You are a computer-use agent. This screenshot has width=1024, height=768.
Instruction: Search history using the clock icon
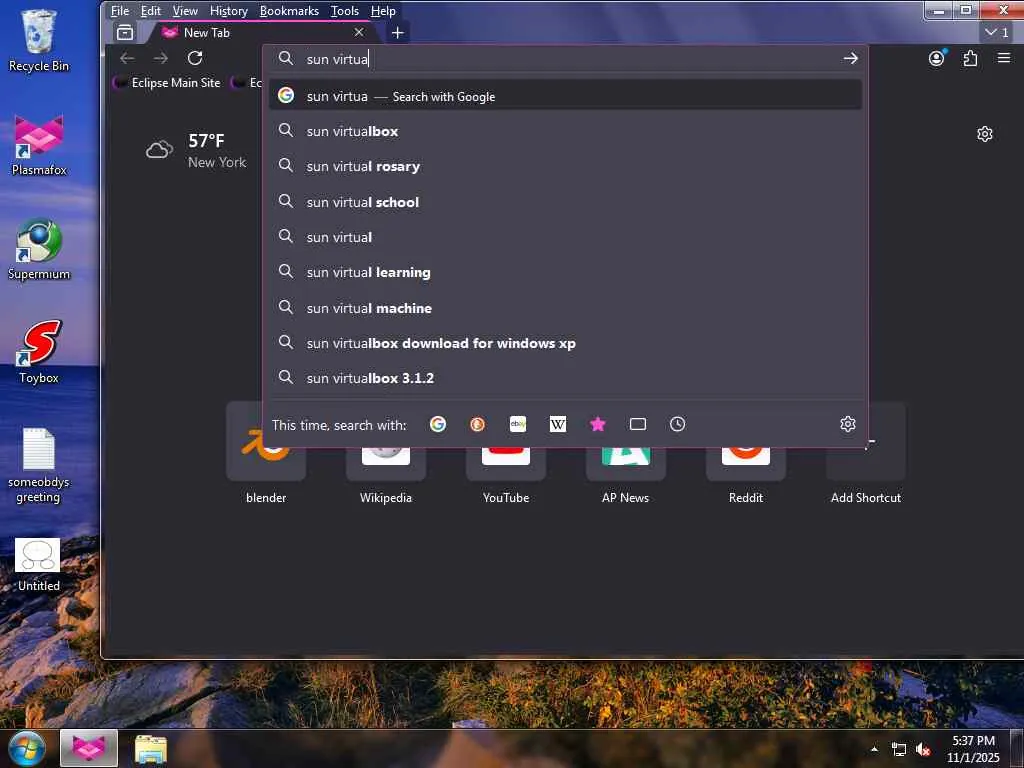pos(678,424)
